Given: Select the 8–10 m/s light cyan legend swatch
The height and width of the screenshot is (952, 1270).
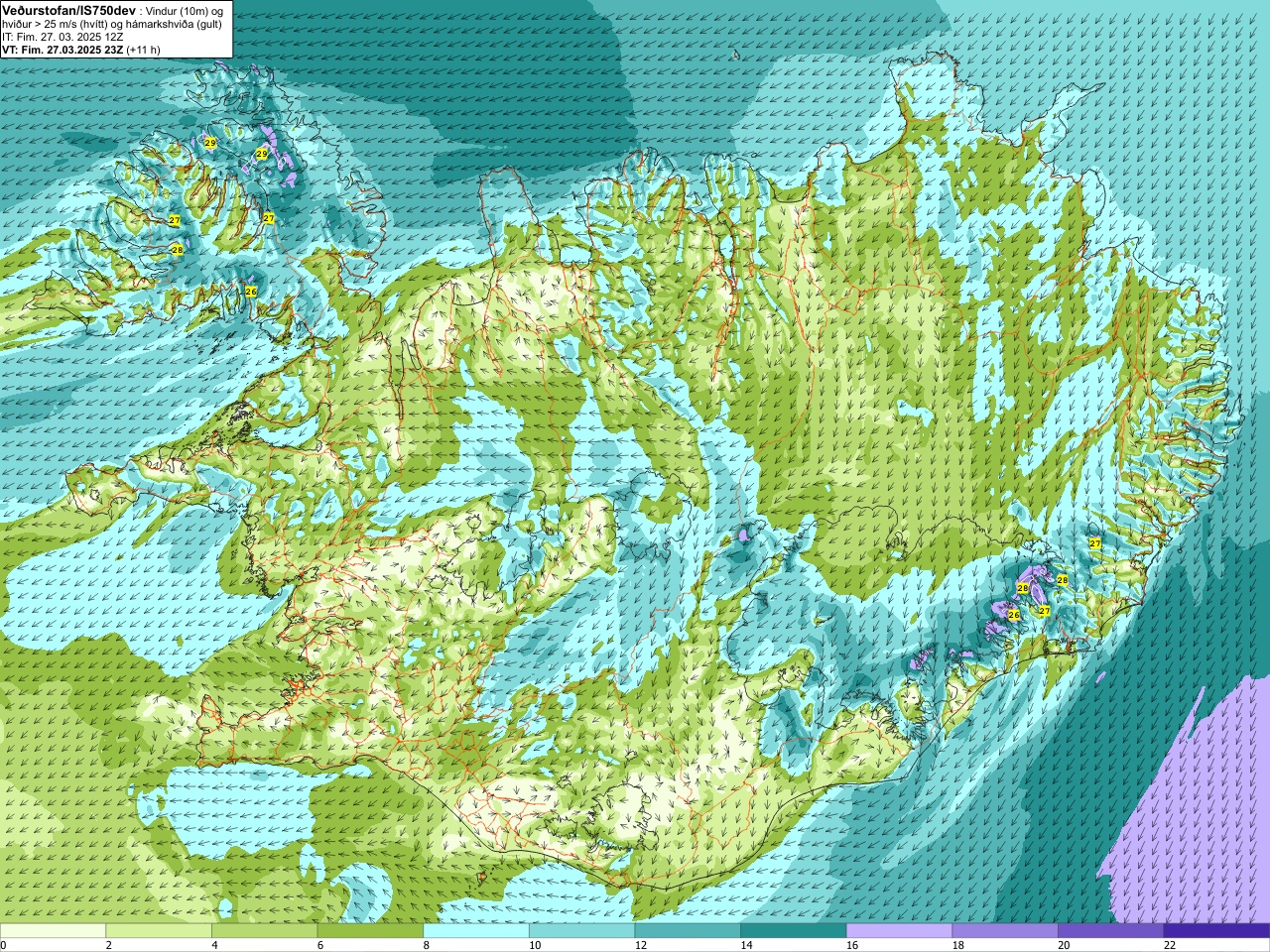Looking at the screenshot, I should pyautogui.click(x=476, y=931).
